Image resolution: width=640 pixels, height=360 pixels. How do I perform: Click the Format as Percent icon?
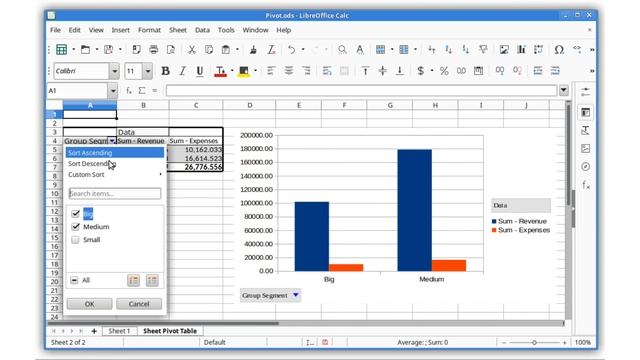point(444,71)
